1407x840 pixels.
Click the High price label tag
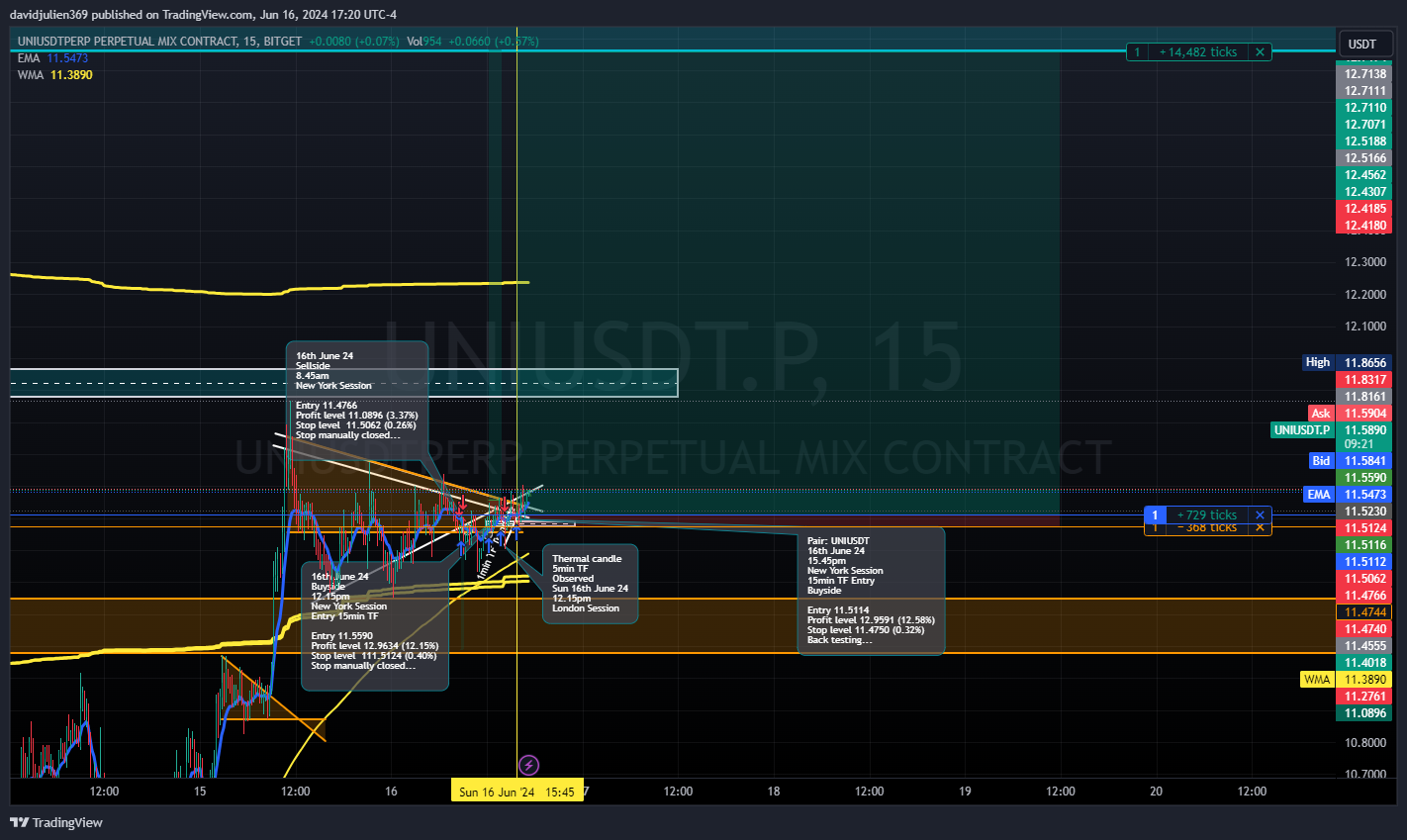click(1318, 362)
